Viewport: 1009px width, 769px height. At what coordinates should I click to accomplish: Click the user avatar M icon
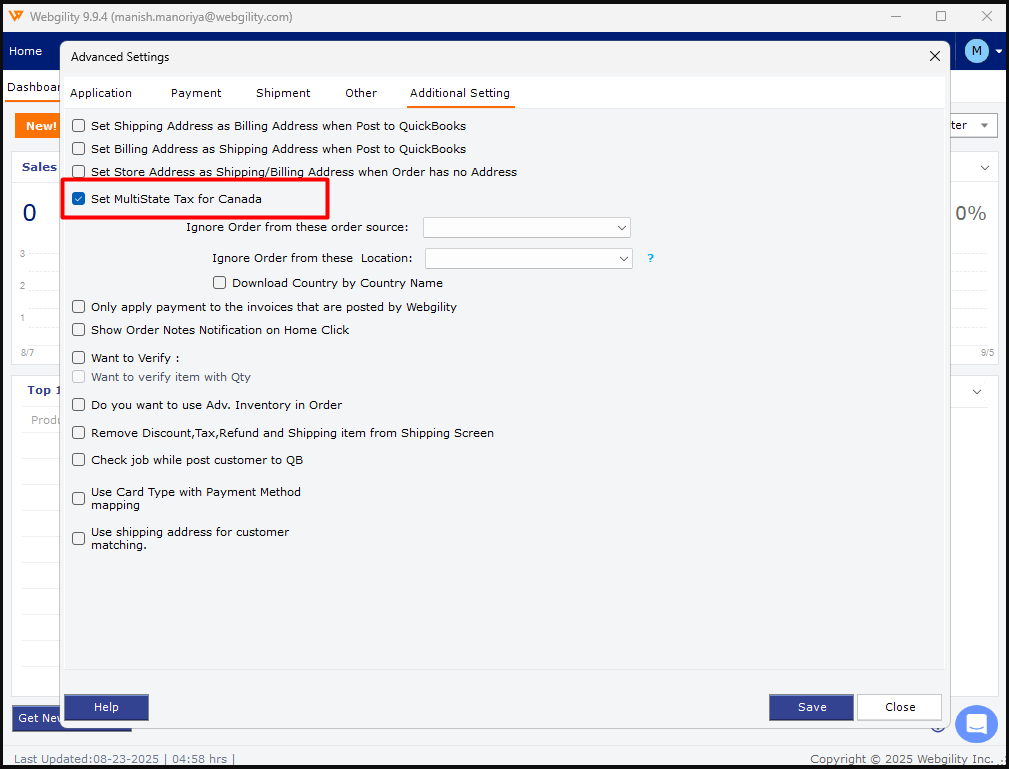point(976,51)
